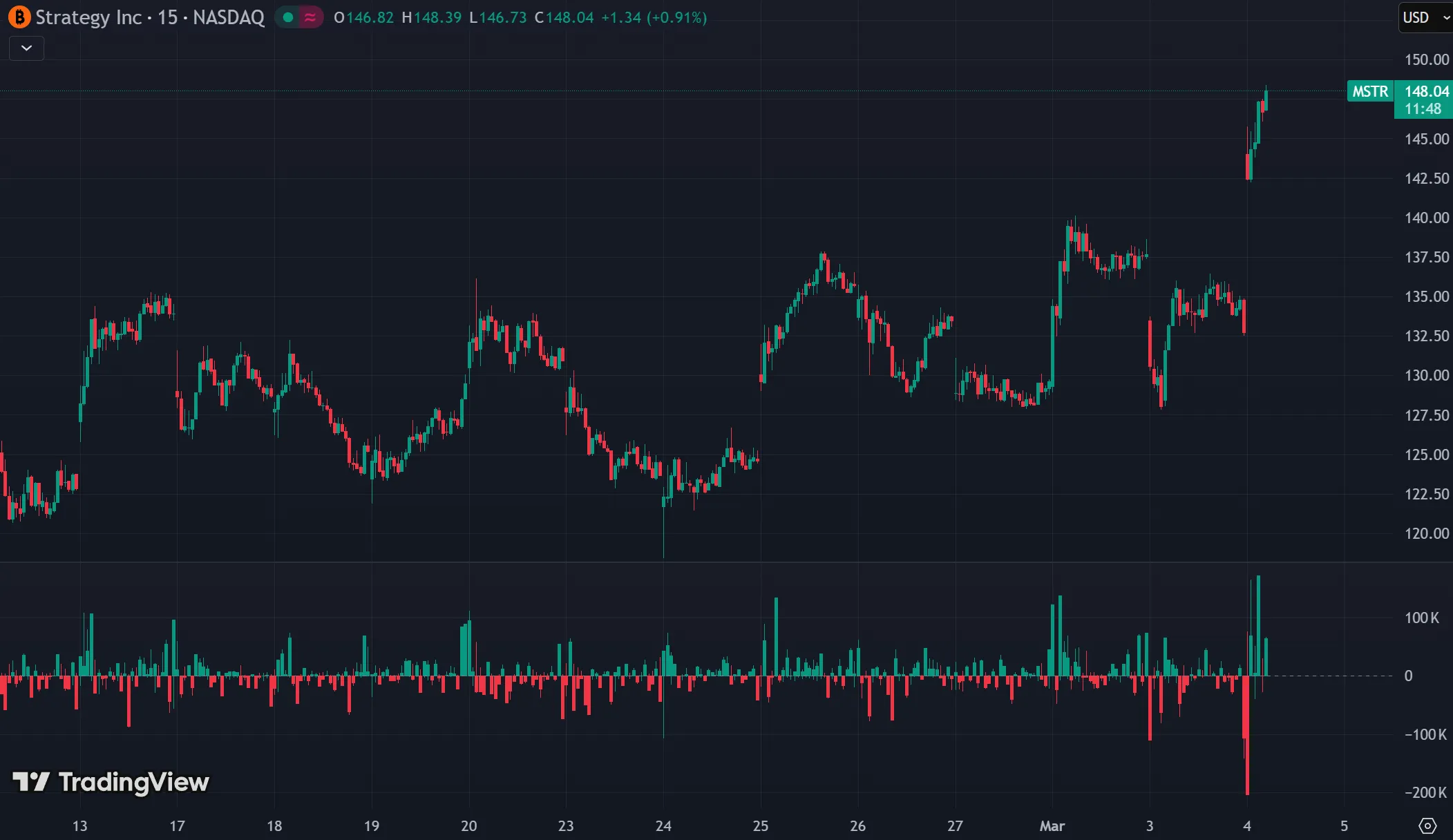Click the green market open status dot
1453x840 pixels.
click(288, 17)
